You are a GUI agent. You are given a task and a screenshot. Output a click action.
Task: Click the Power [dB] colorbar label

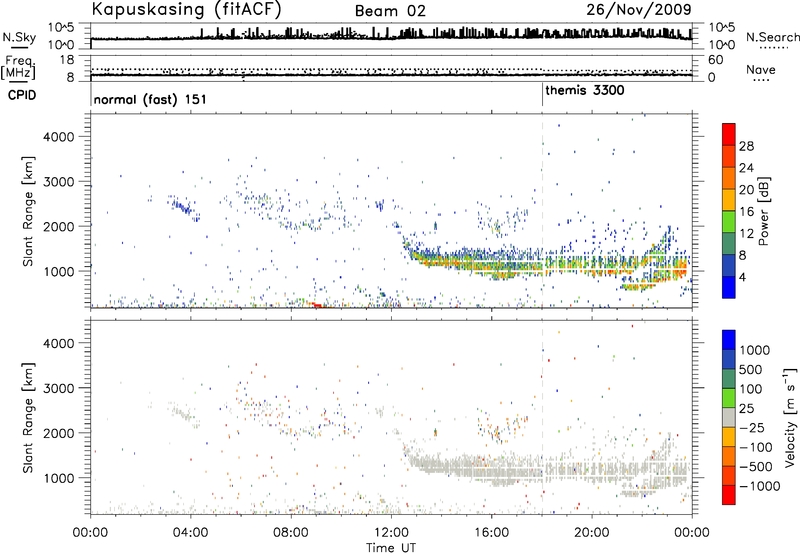763,211
